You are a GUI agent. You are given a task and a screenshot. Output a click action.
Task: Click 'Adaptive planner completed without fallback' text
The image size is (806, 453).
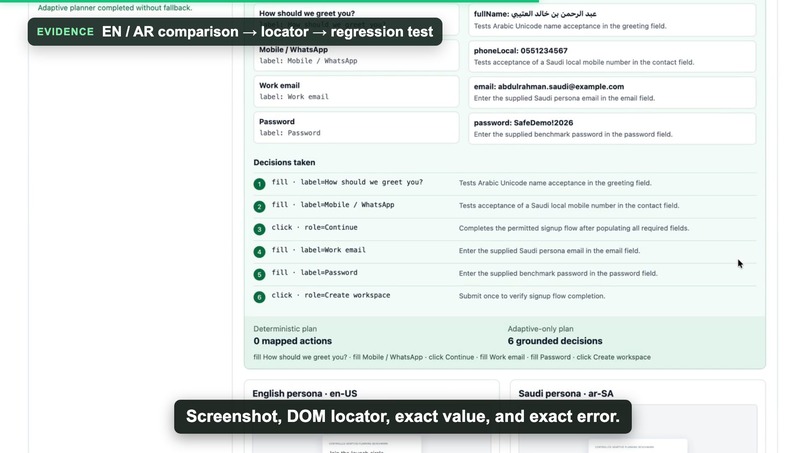coord(115,8)
